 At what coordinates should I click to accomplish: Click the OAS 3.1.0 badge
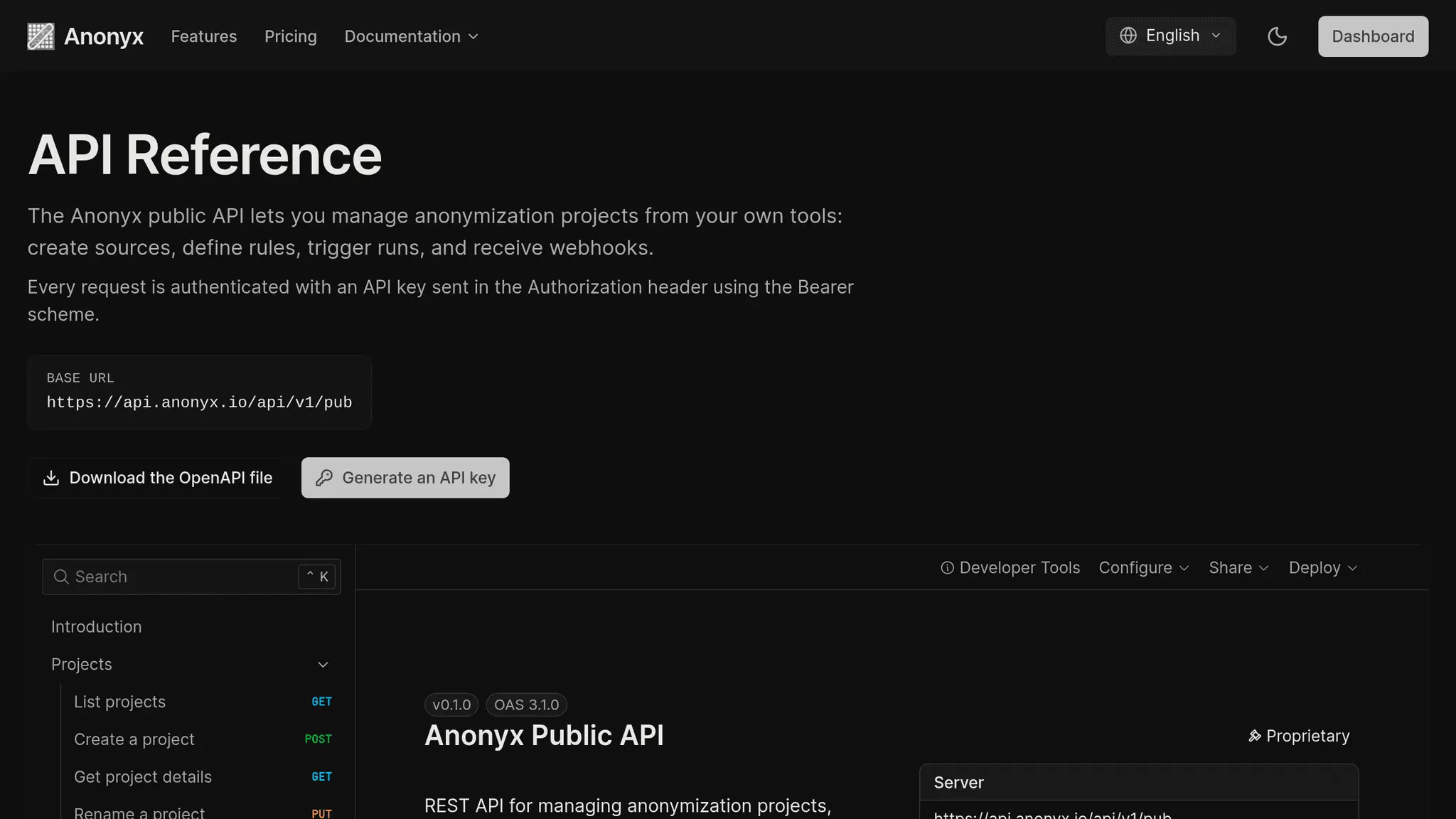(x=526, y=705)
